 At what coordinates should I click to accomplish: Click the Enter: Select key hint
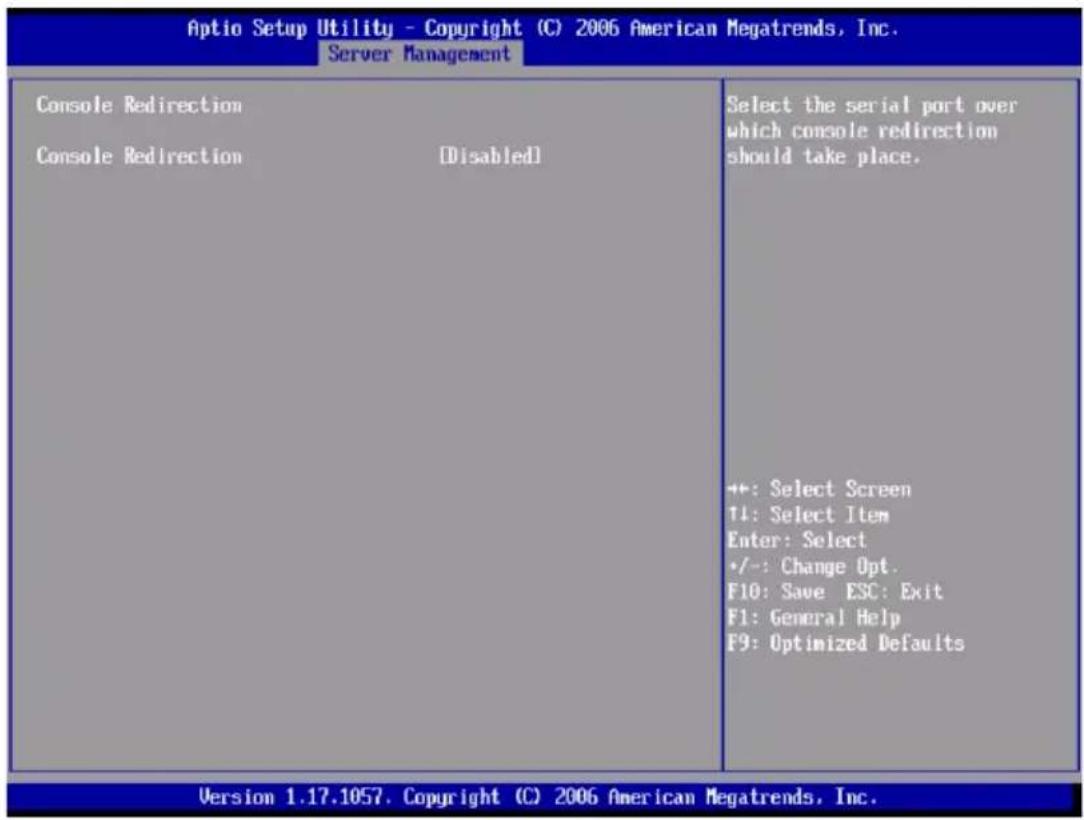(x=796, y=540)
